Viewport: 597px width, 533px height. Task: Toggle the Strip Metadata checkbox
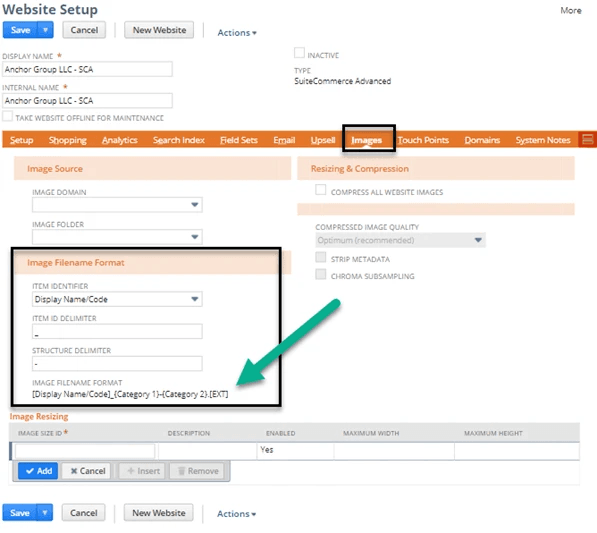point(321,257)
